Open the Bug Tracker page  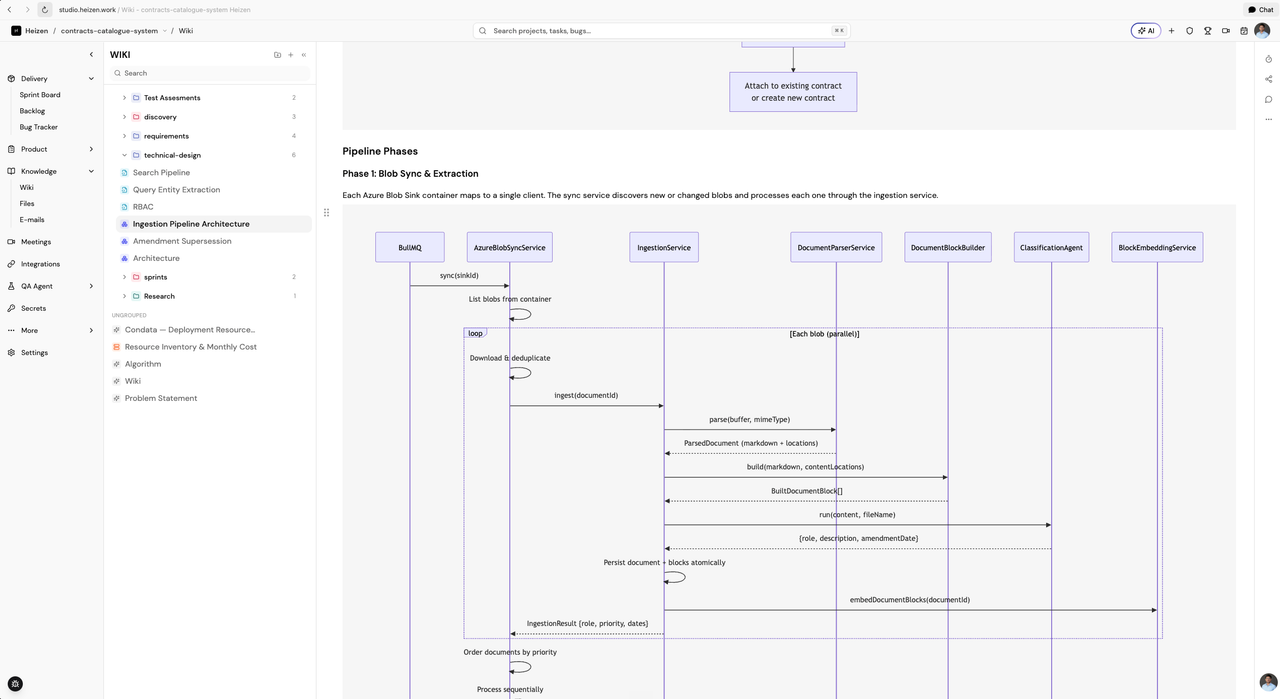(39, 127)
